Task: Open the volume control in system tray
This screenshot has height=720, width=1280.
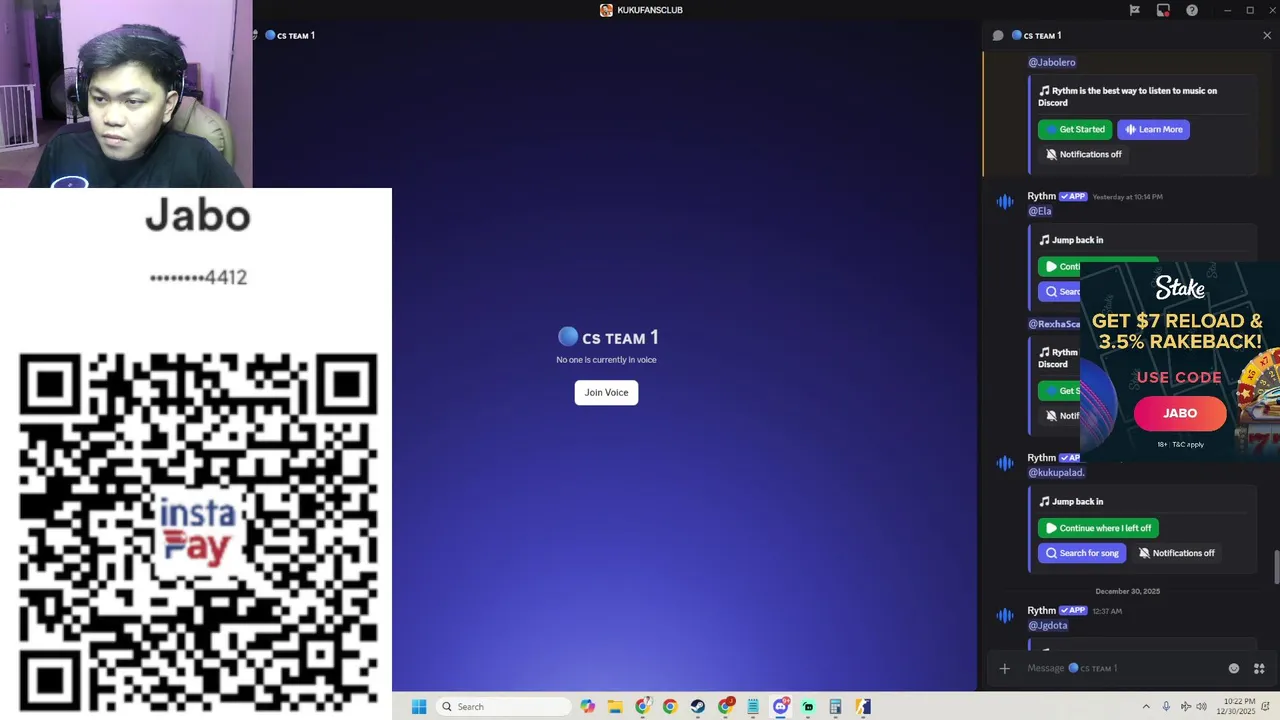Action: coord(1202,707)
